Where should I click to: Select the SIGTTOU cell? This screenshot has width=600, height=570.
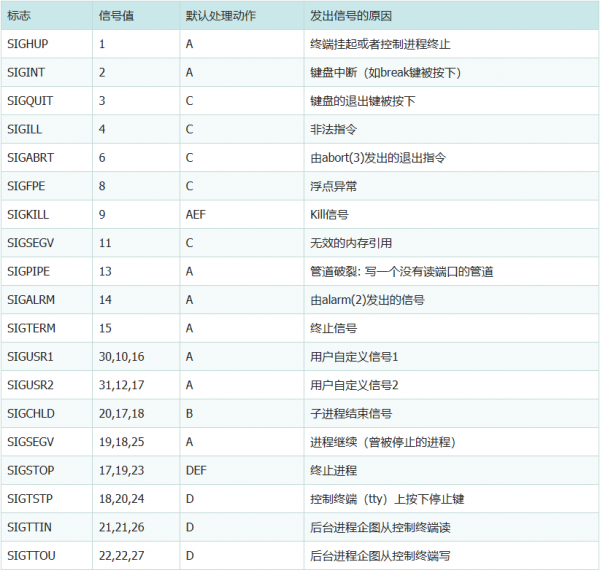30,554
